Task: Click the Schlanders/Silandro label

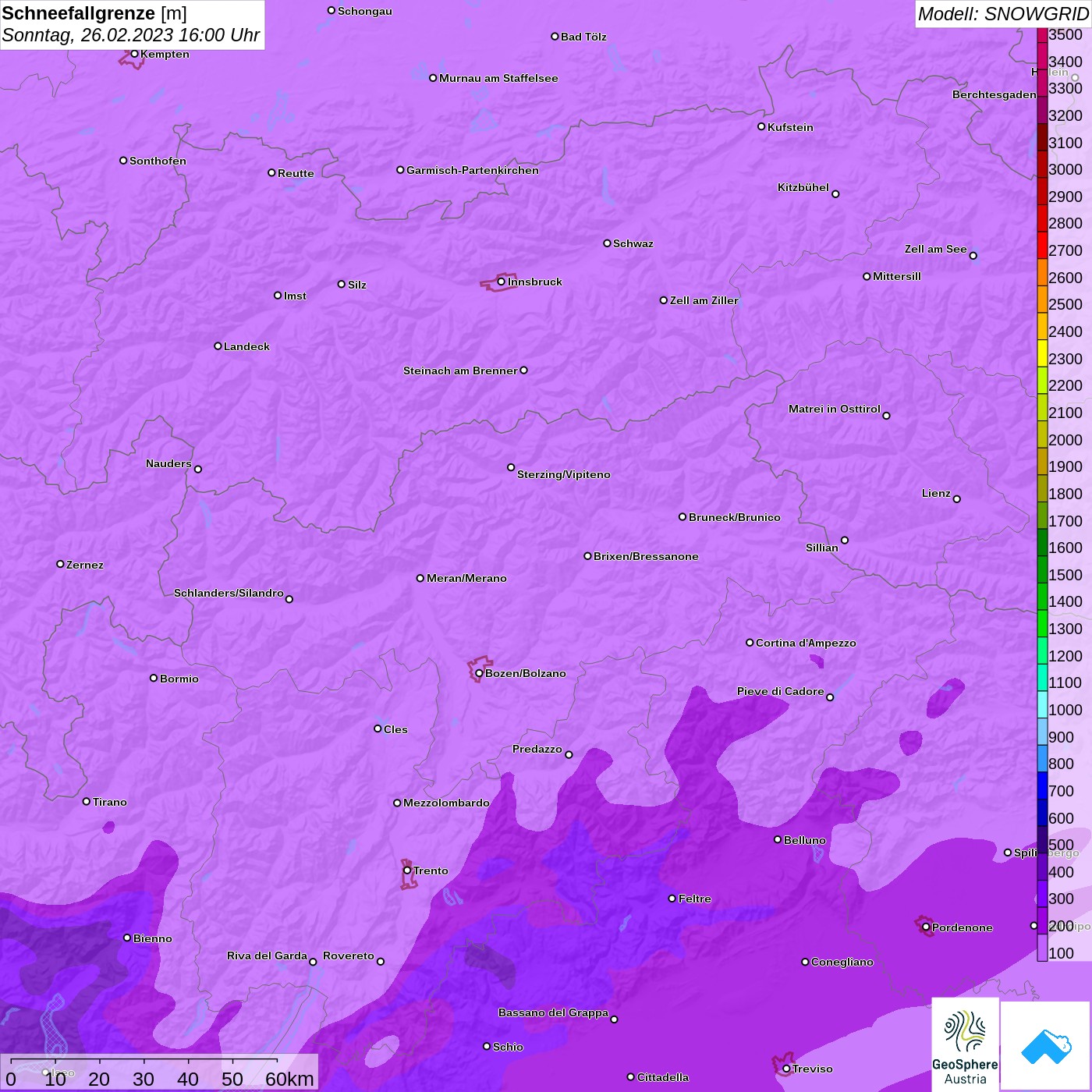Action: click(229, 593)
